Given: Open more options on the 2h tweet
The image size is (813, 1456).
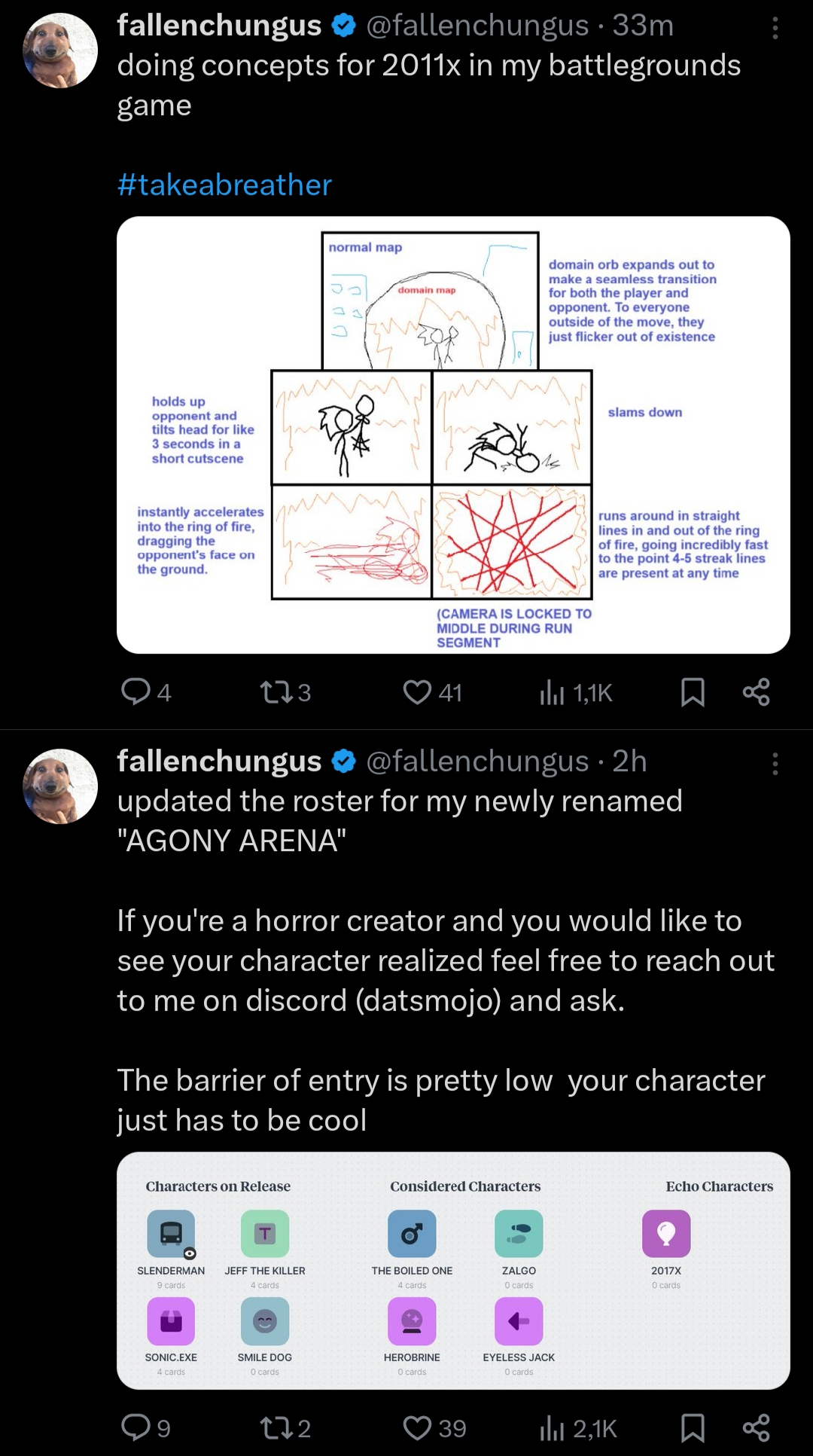Looking at the screenshot, I should click(775, 764).
